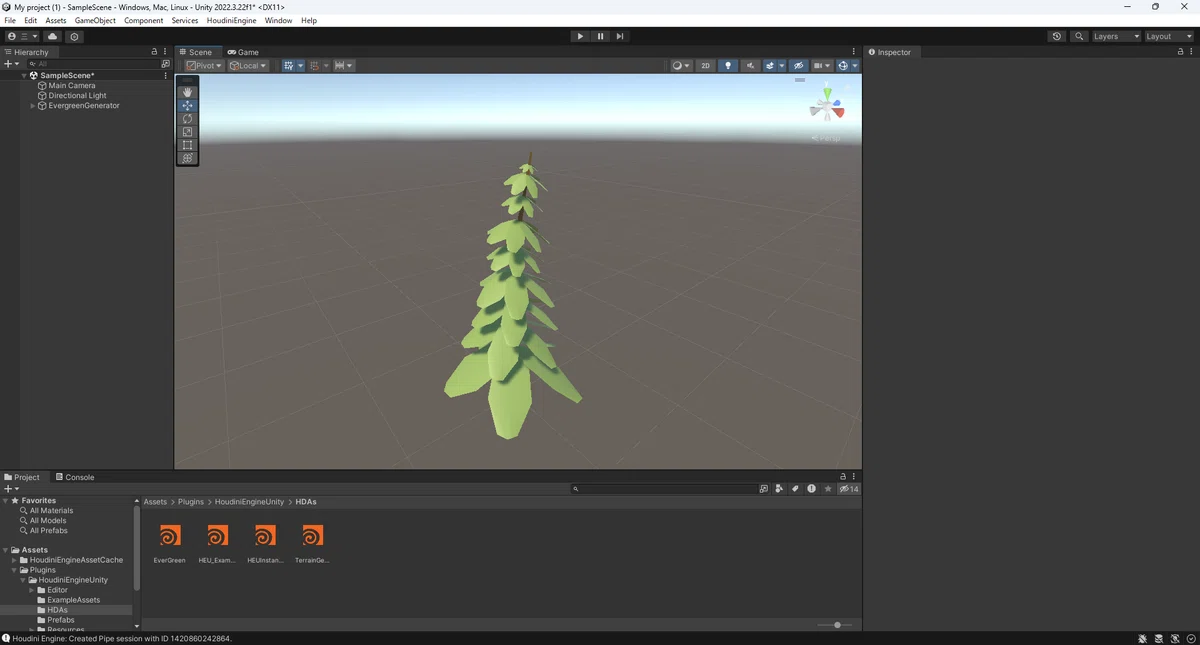This screenshot has height=645, width=1200.
Task: Click the Step frame button
Action: pos(620,36)
